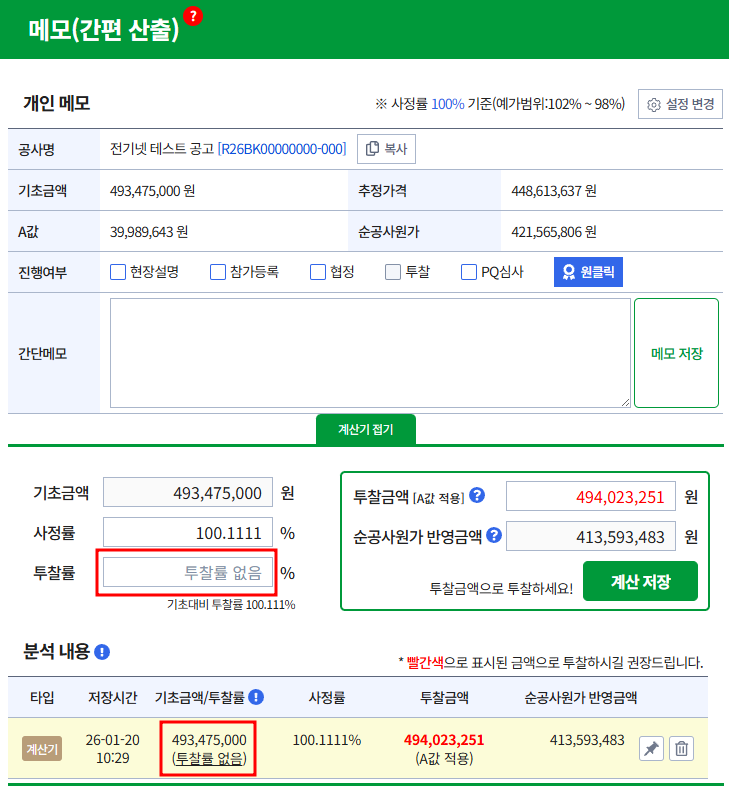Open the 순공사원가 반영금액 help icon
Viewport: 729px width, 798px height.
click(x=492, y=536)
